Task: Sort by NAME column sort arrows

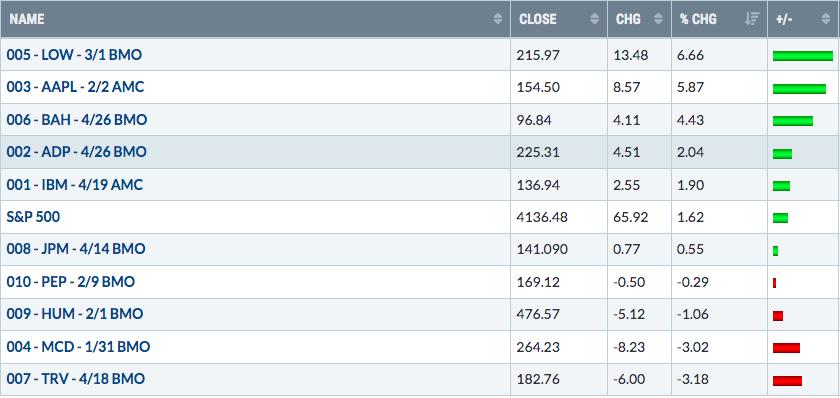Action: click(x=498, y=19)
